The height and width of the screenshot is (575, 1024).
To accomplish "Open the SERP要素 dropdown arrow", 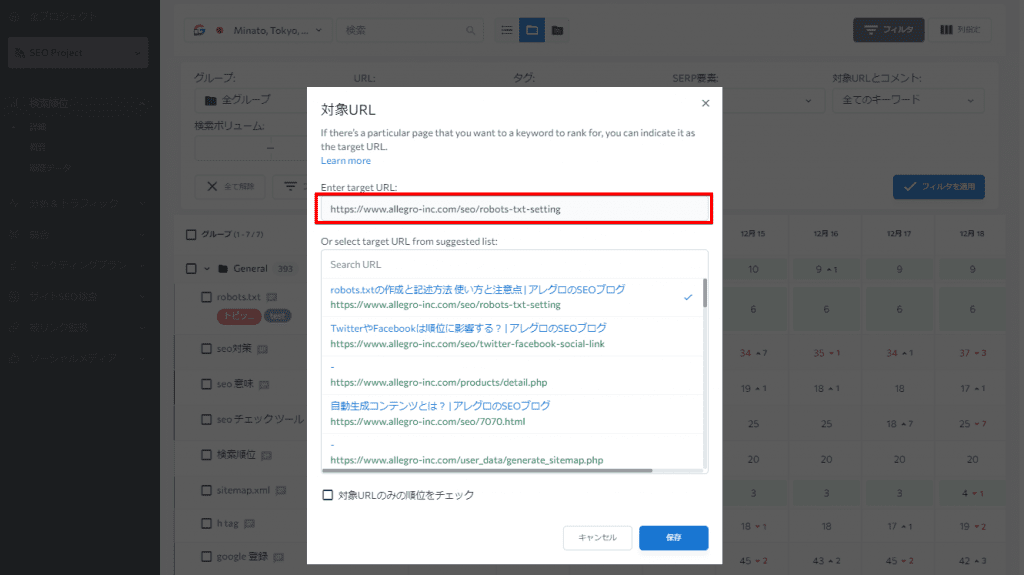I will pyautogui.click(x=808, y=101).
